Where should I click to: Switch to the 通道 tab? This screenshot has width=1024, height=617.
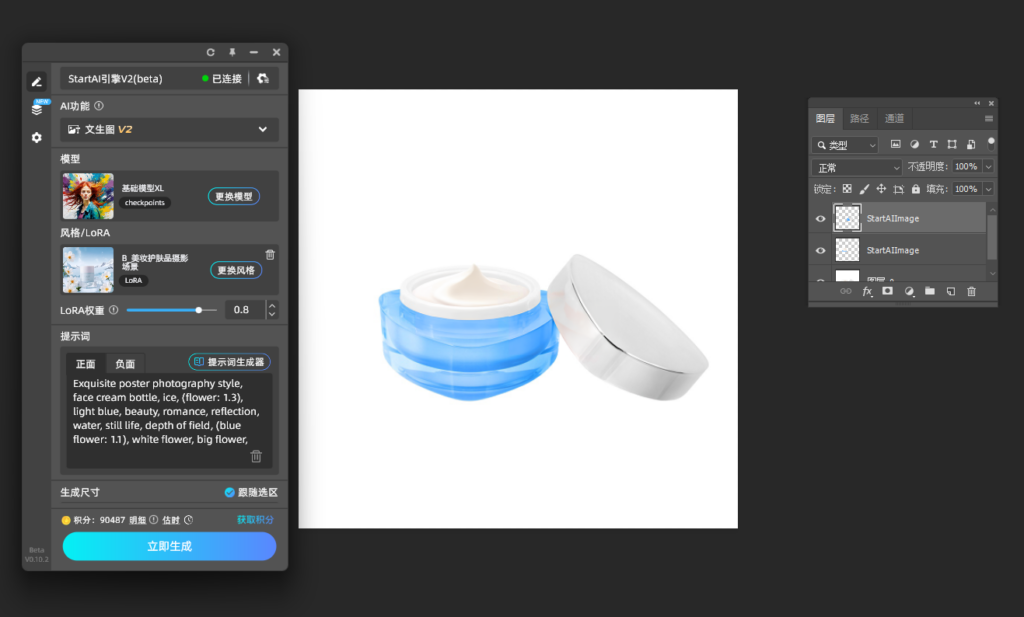(x=894, y=118)
